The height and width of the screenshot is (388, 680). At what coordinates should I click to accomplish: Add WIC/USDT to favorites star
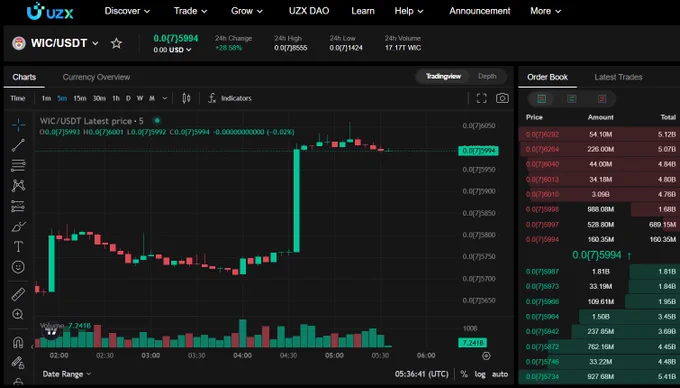(x=116, y=43)
